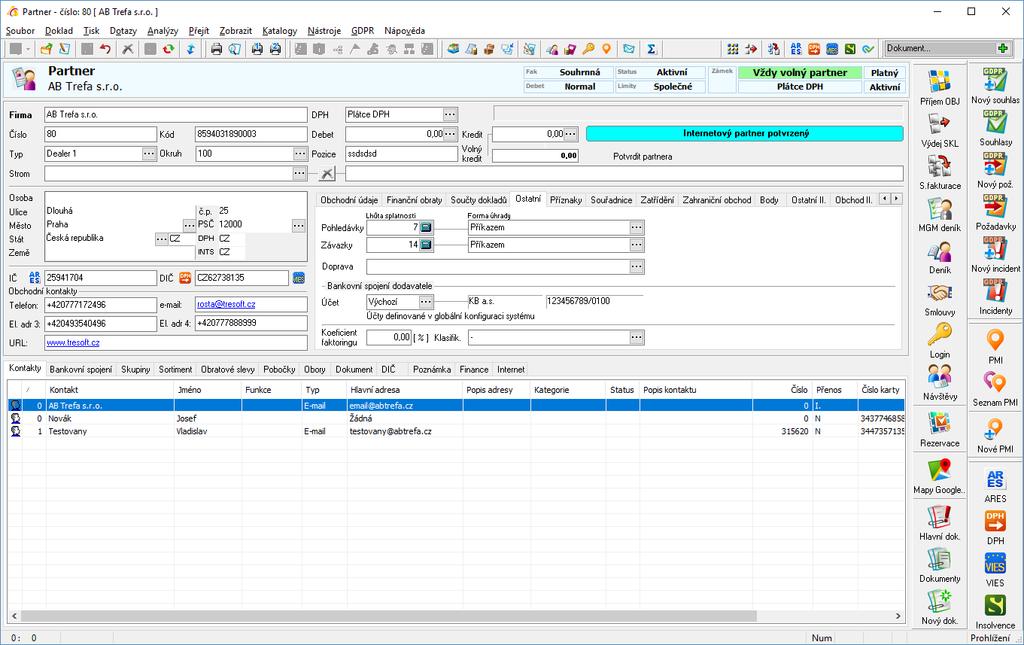Open the Poznámka tab
Image resolution: width=1024 pixels, height=645 pixels.
tap(432, 370)
